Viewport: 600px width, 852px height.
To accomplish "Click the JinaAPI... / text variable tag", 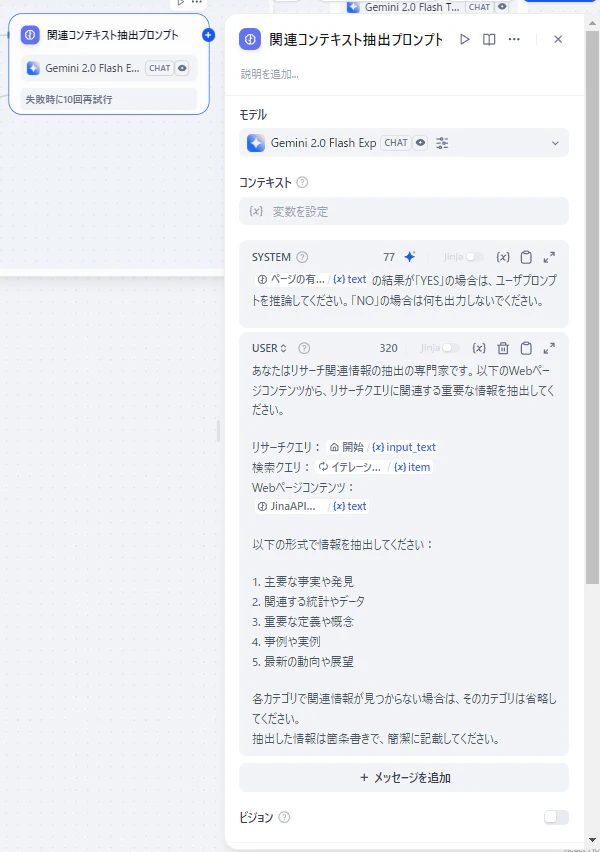I will [311, 506].
